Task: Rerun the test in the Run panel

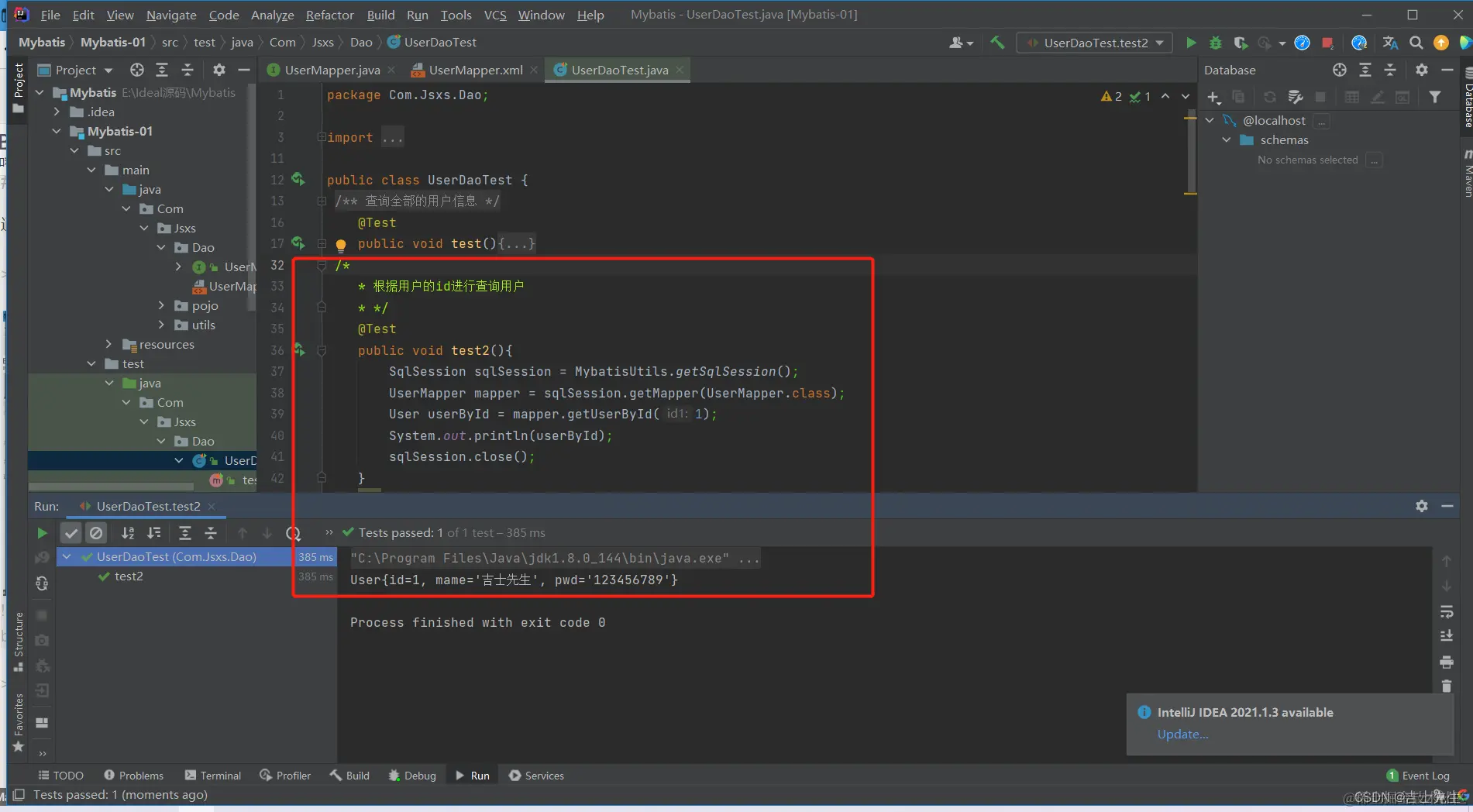Action: 42,533
